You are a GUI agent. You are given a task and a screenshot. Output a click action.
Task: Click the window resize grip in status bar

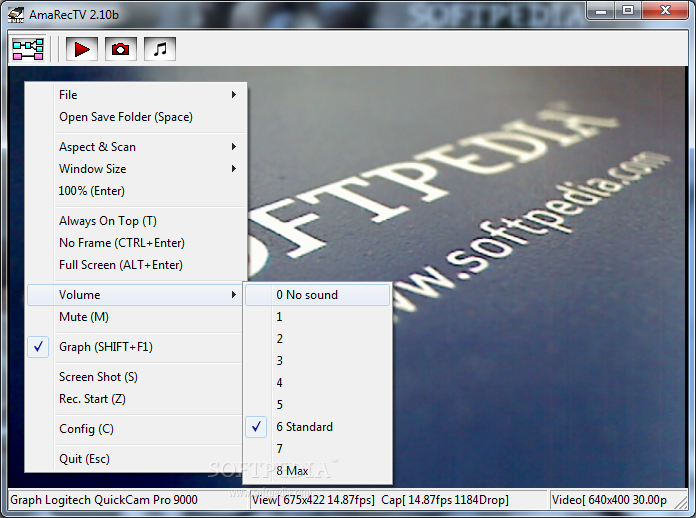(680, 502)
